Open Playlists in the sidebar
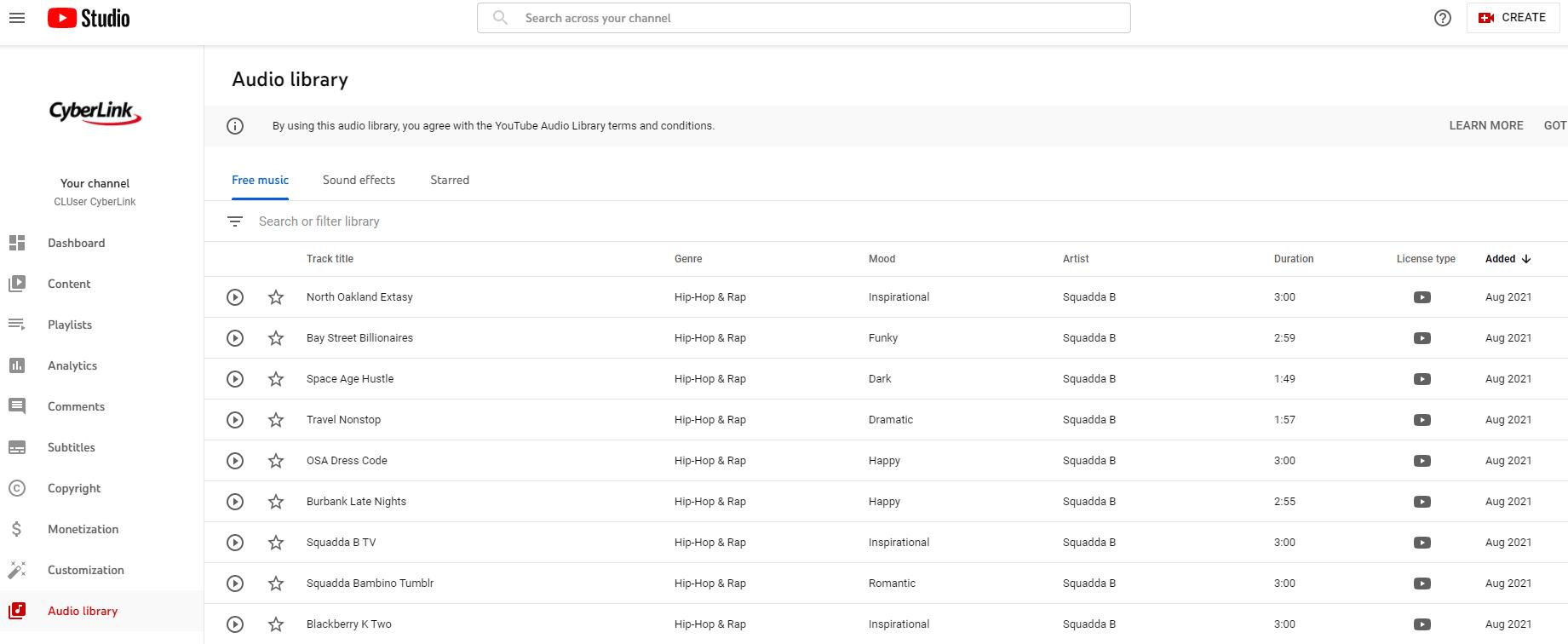1568x644 pixels. [x=102, y=325]
